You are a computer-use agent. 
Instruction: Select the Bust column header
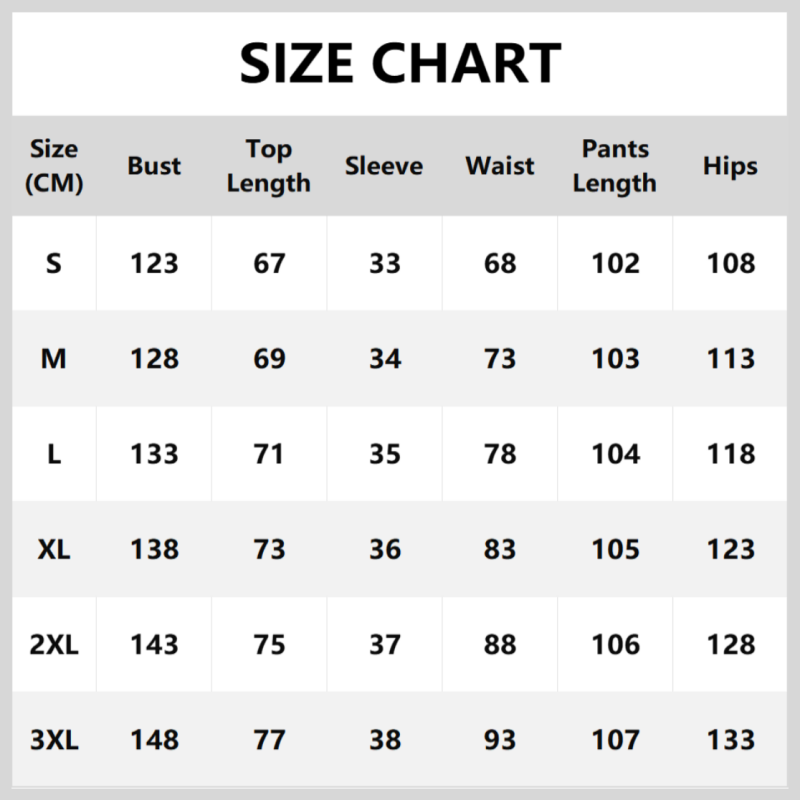[x=154, y=166]
